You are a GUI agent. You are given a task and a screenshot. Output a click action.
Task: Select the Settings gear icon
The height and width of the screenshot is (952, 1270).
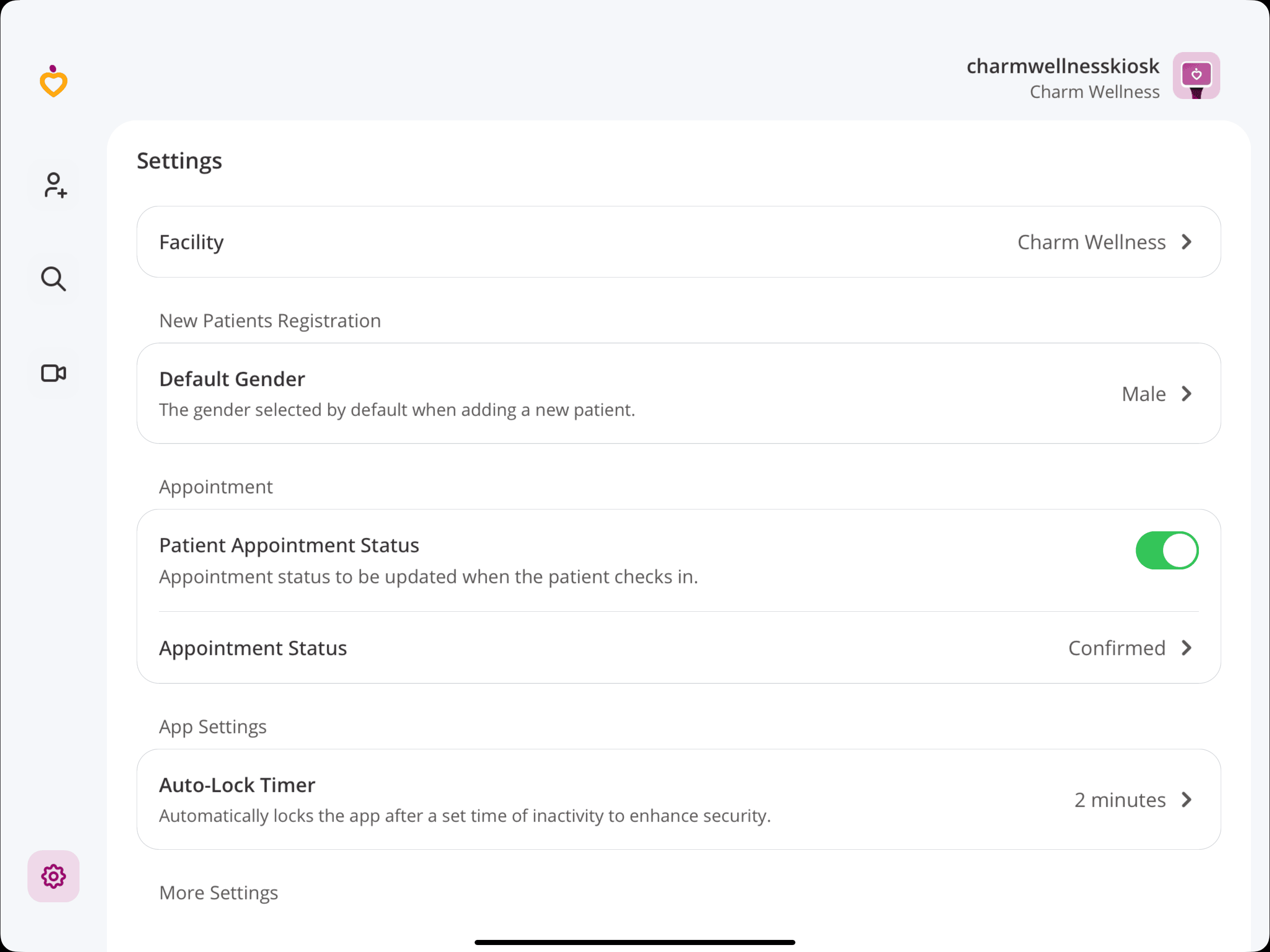click(x=53, y=876)
